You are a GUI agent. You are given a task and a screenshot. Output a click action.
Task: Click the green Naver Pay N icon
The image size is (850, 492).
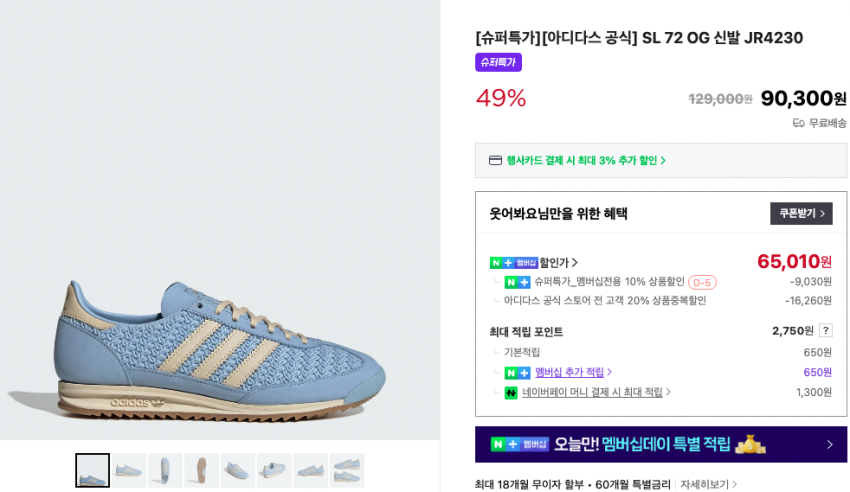tap(511, 393)
